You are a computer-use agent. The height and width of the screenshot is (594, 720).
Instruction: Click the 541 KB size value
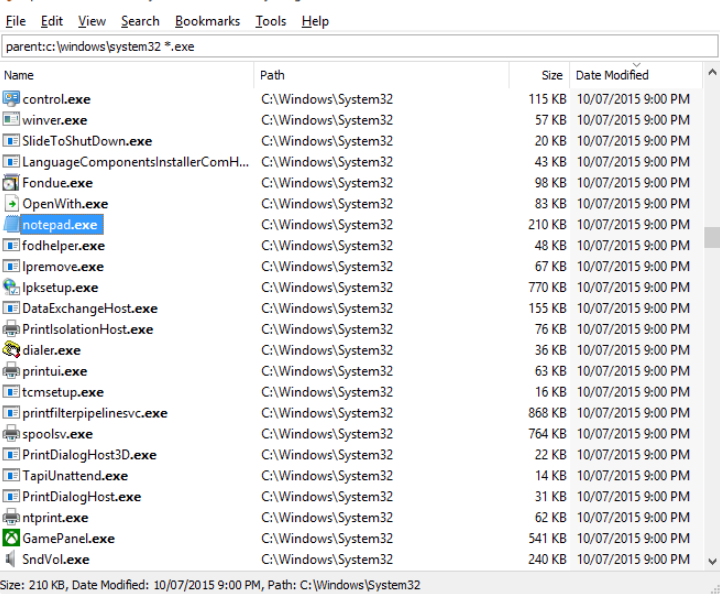click(x=547, y=538)
